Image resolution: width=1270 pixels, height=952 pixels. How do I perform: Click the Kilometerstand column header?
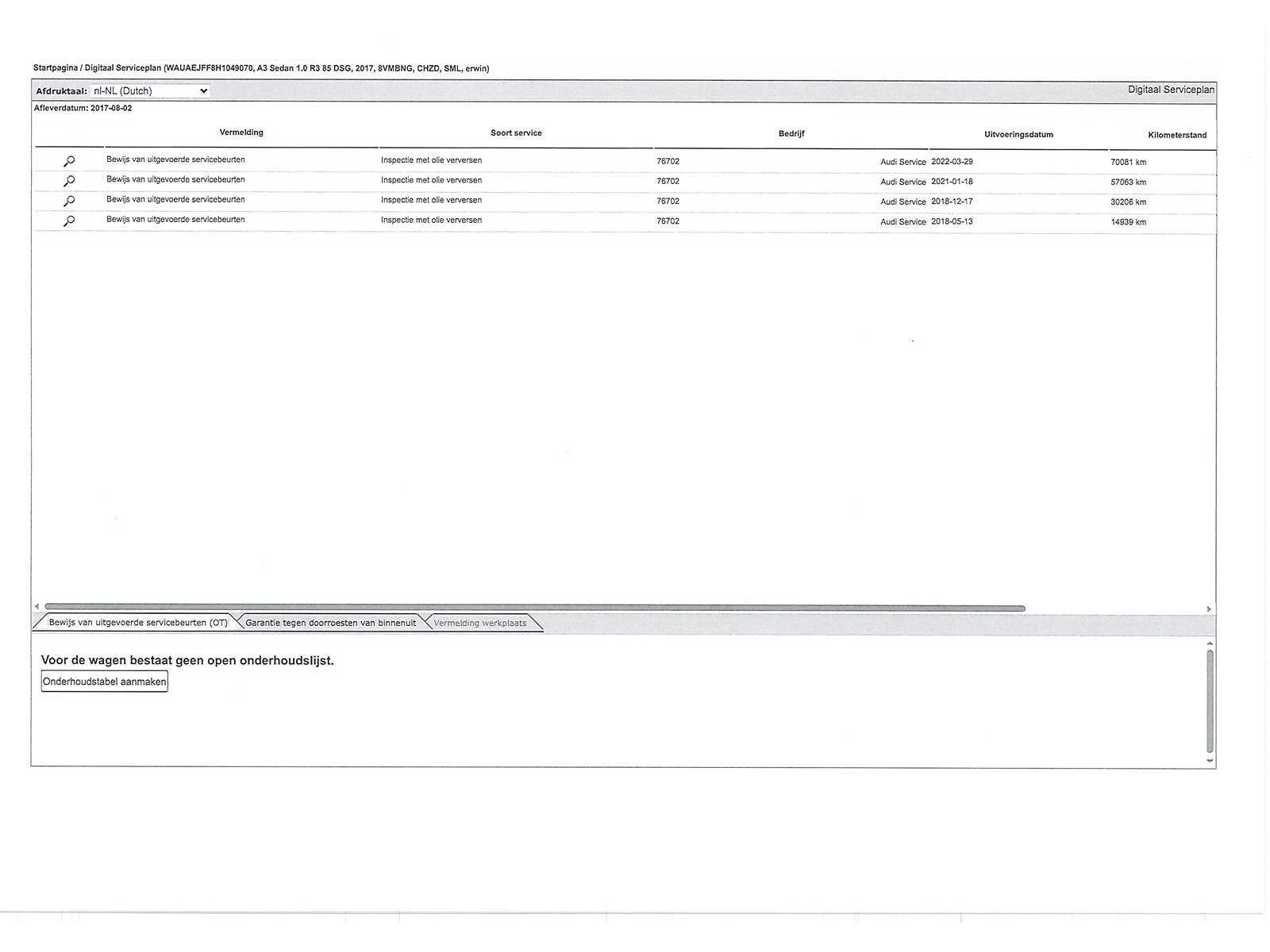(1176, 135)
